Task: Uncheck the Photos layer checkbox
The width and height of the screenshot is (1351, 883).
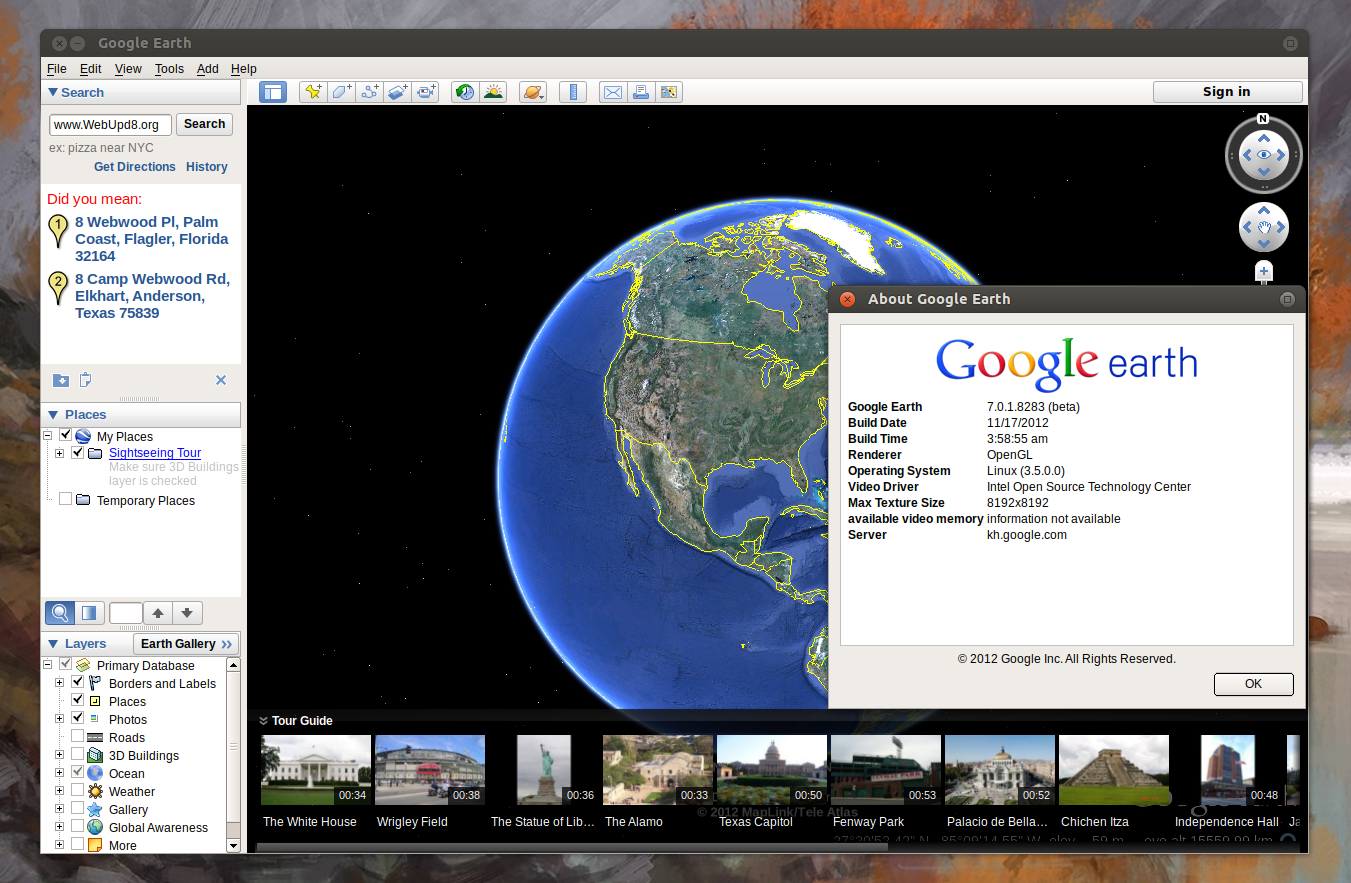Action: coord(78,718)
